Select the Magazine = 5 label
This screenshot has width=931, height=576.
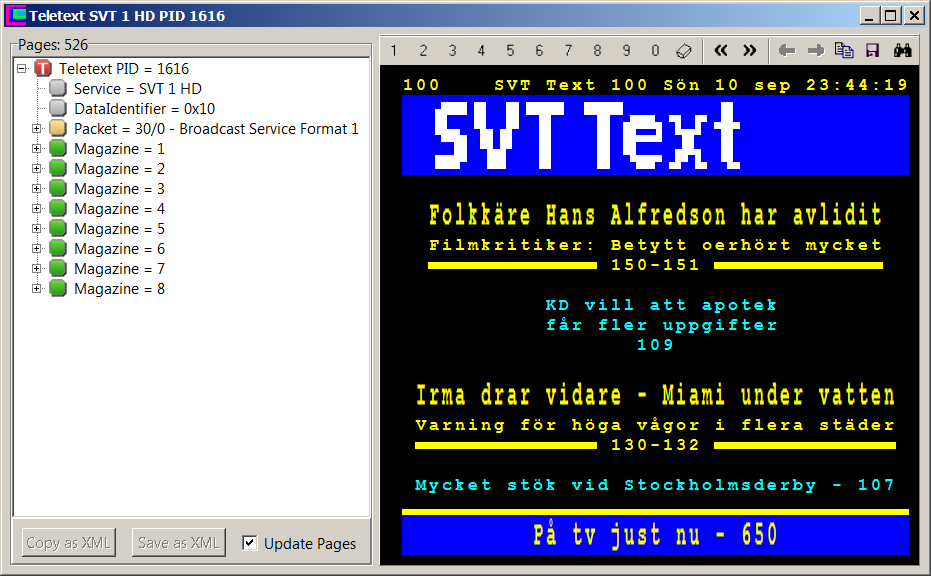[x=119, y=229]
